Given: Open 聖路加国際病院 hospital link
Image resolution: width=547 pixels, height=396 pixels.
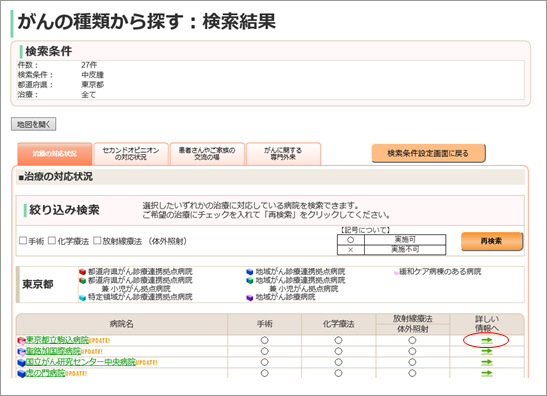Looking at the screenshot, I should 53,351.
